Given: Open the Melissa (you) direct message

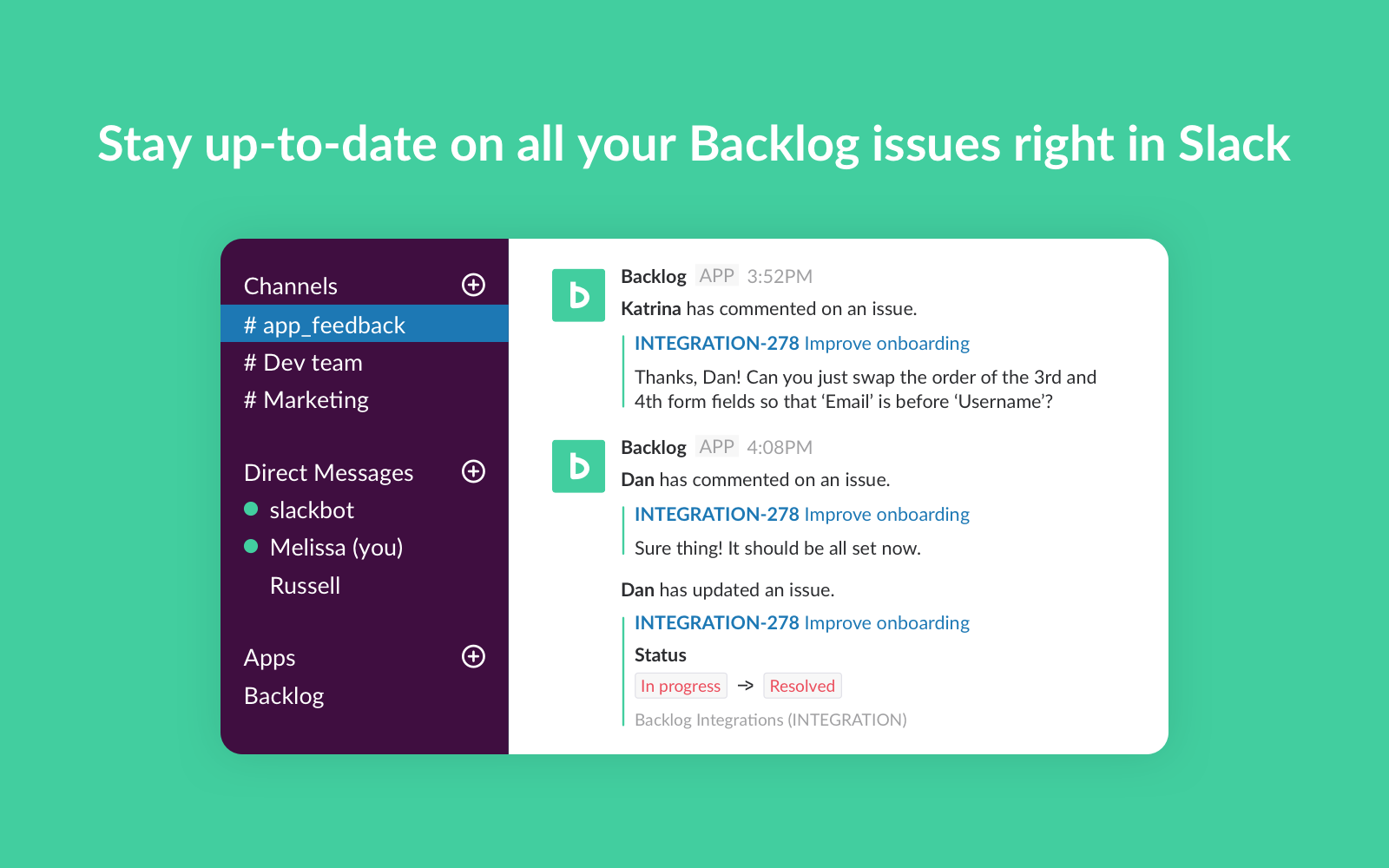Looking at the screenshot, I should click(x=336, y=548).
